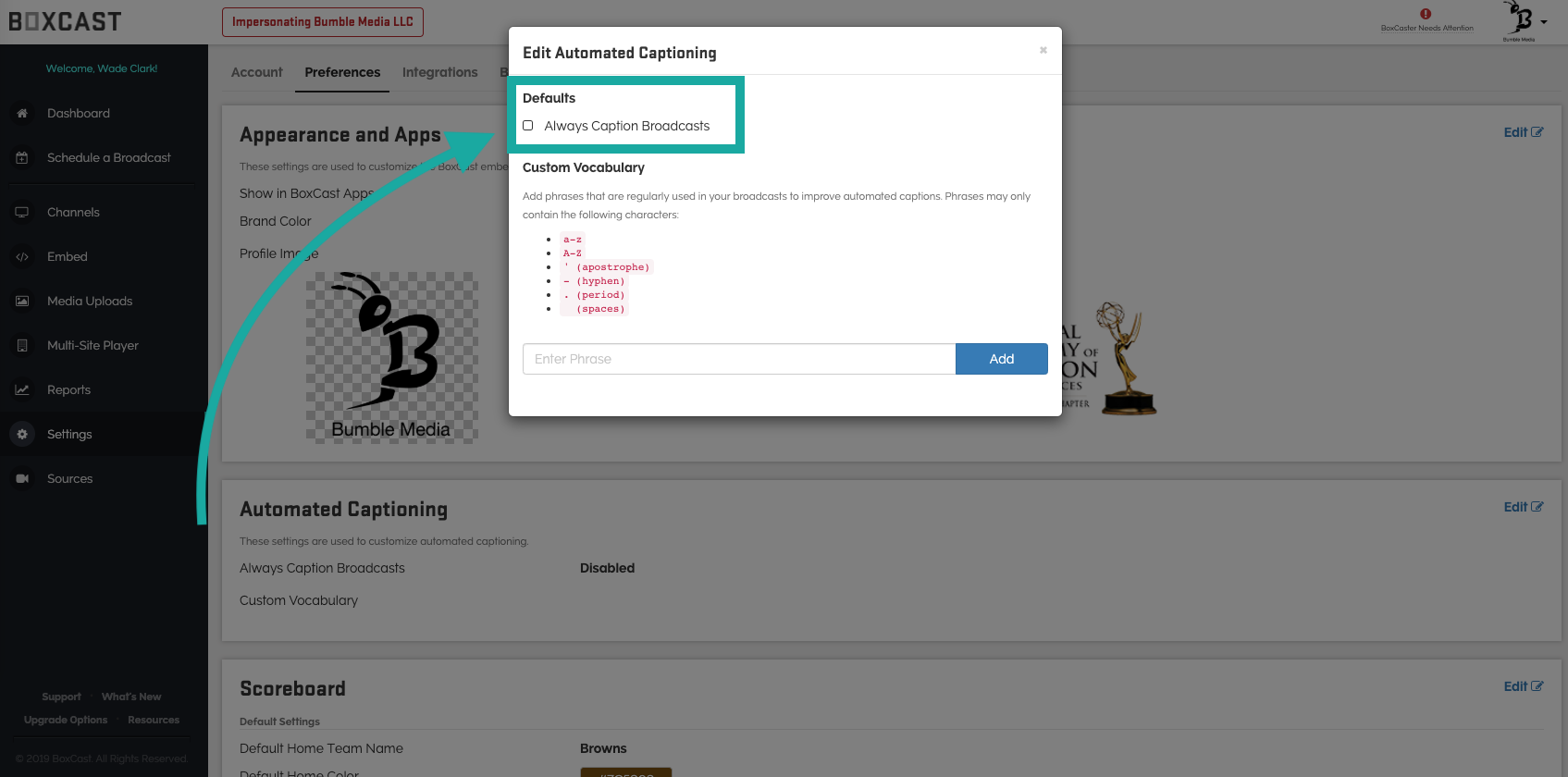Image resolution: width=1568 pixels, height=777 pixels.
Task: Click the Sources camera icon
Action: [22, 479]
